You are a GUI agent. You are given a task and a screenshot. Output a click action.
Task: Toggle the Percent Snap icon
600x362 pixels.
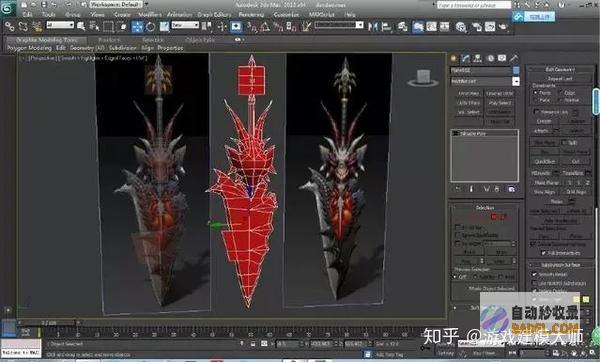click(278, 27)
